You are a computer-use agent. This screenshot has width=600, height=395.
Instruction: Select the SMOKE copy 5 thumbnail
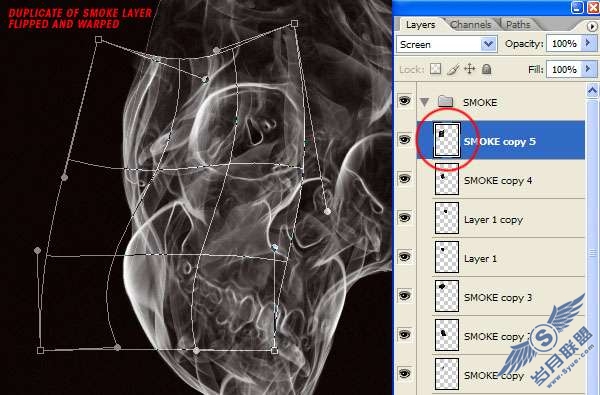point(447,140)
